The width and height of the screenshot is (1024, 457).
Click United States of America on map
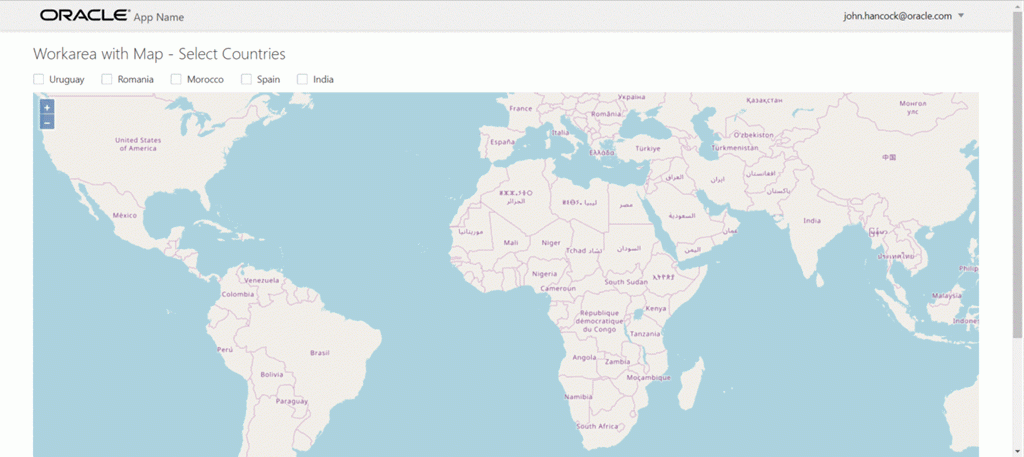pyautogui.click(x=138, y=144)
